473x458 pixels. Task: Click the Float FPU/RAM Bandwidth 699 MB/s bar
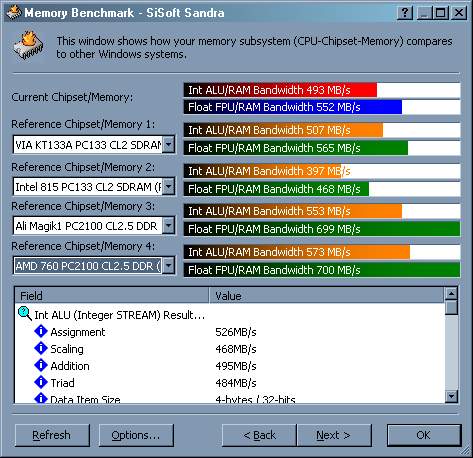pyautogui.click(x=322, y=229)
